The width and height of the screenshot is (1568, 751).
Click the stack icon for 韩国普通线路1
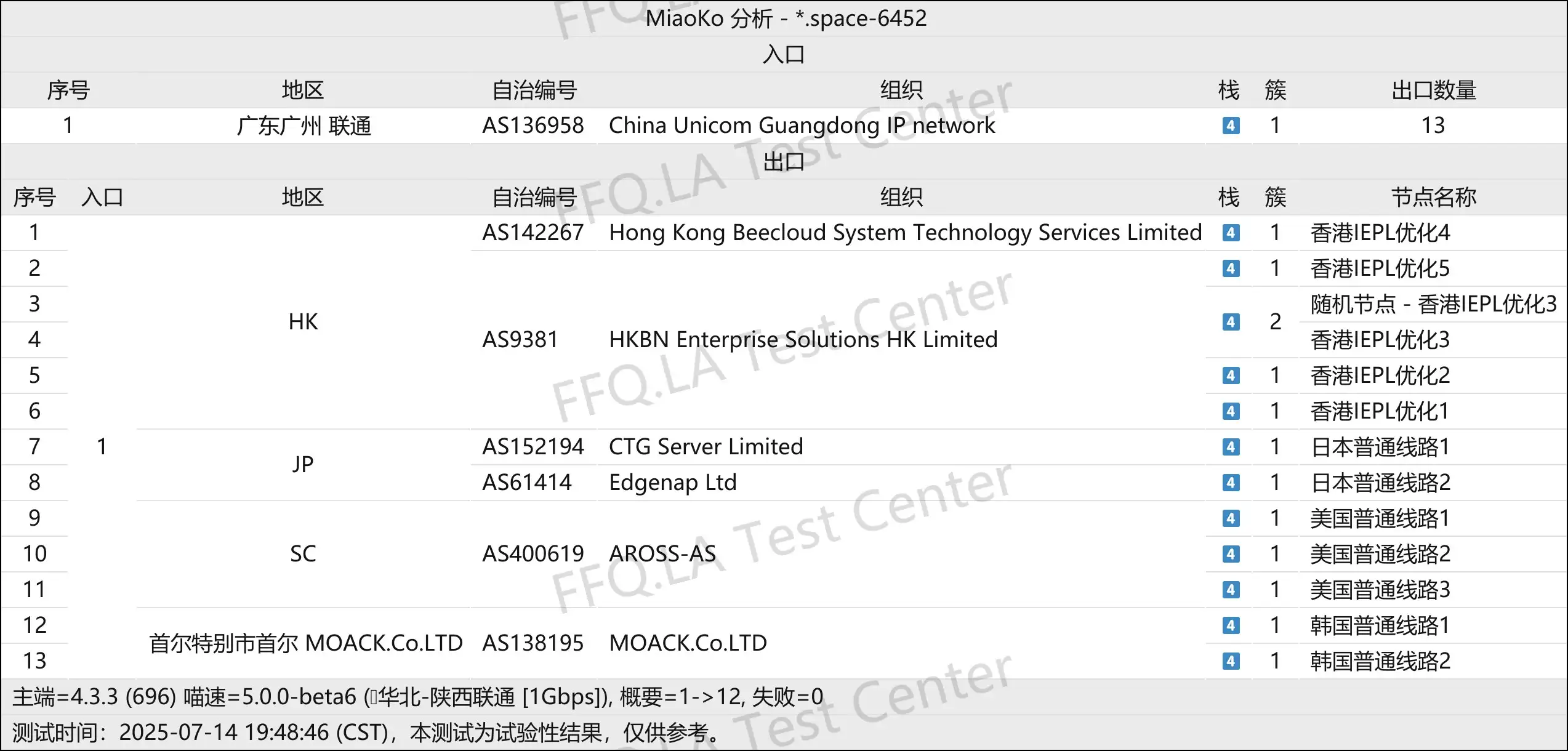pos(1230,625)
